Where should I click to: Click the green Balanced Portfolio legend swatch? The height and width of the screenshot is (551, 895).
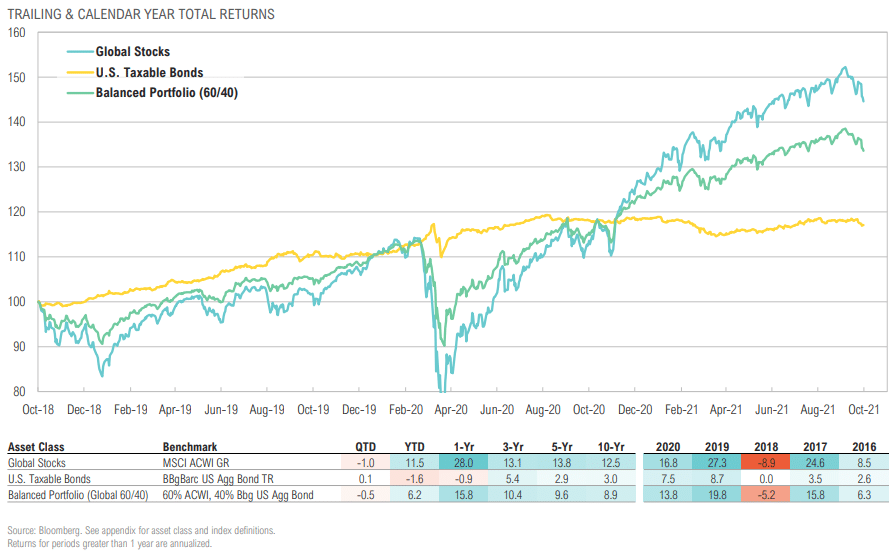(79, 93)
